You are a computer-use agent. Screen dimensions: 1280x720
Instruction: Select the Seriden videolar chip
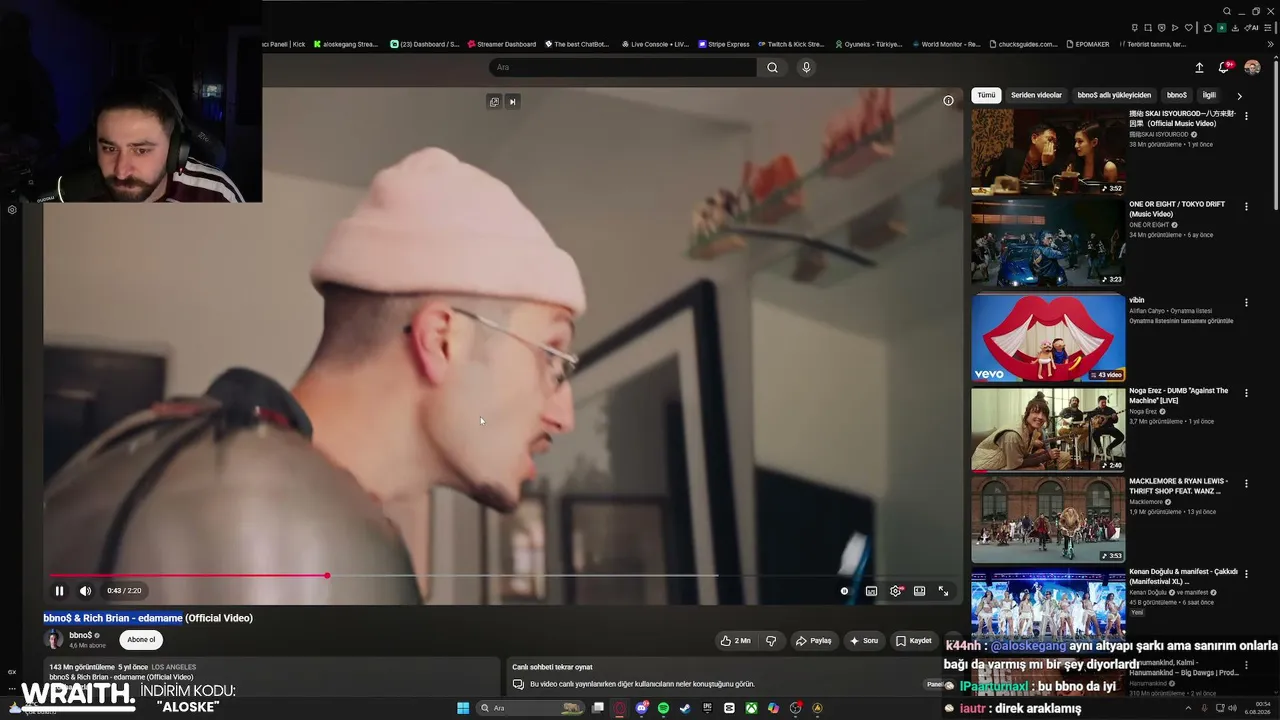coord(1036,95)
